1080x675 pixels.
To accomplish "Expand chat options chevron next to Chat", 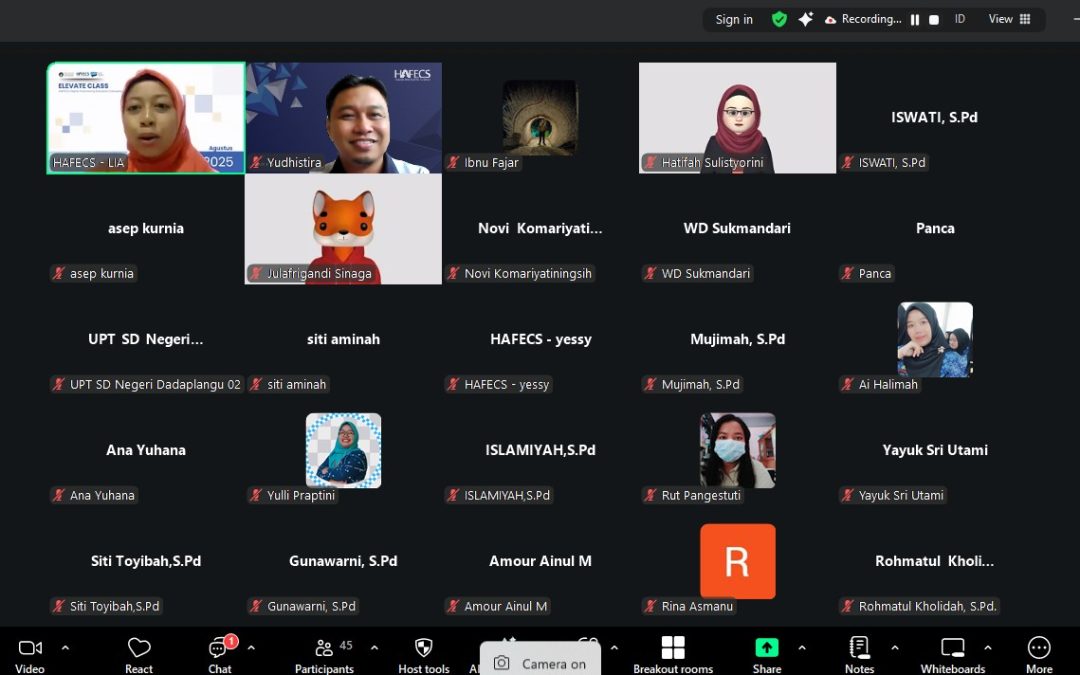I will point(251,648).
